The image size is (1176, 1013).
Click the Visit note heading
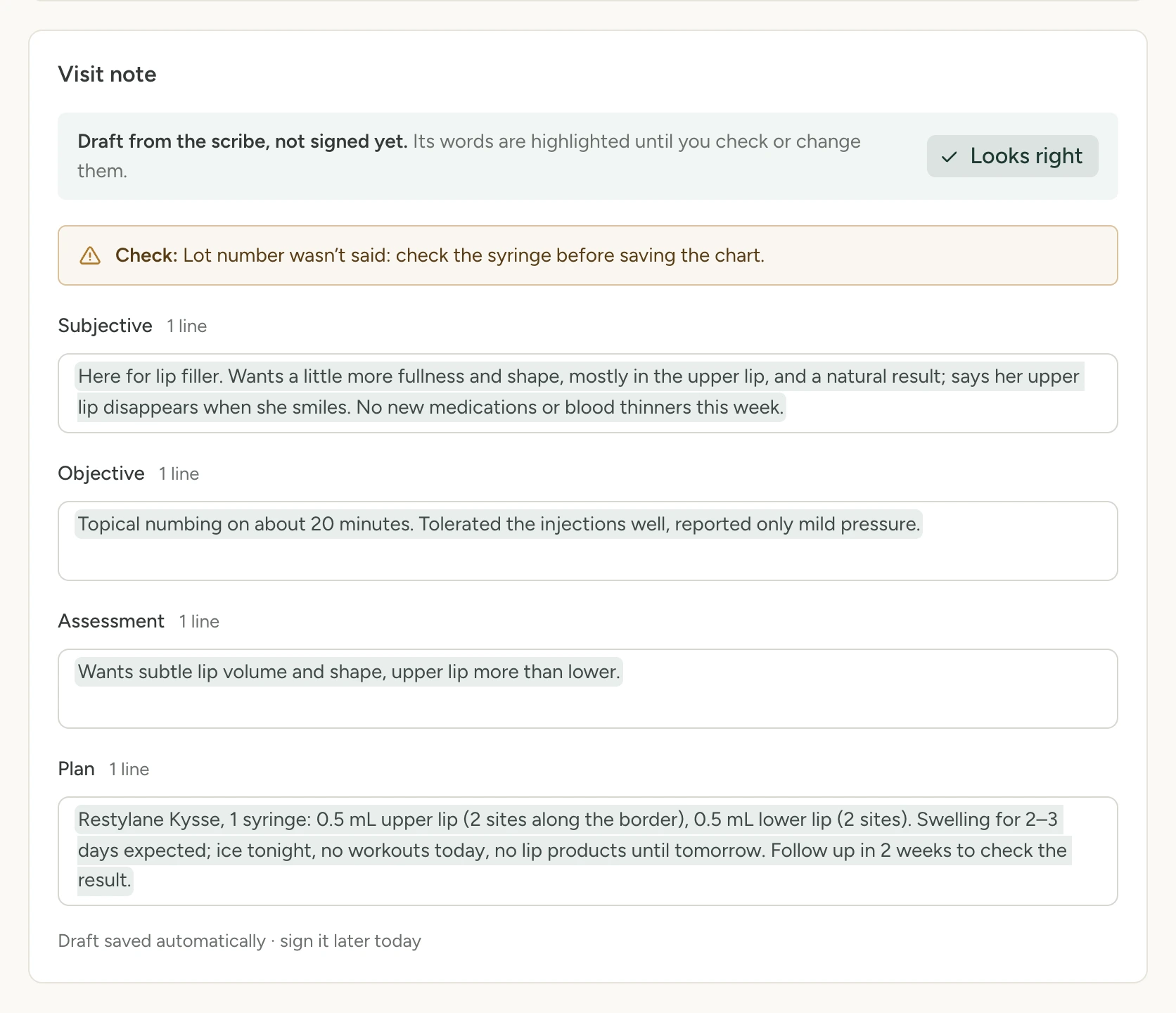pos(108,74)
